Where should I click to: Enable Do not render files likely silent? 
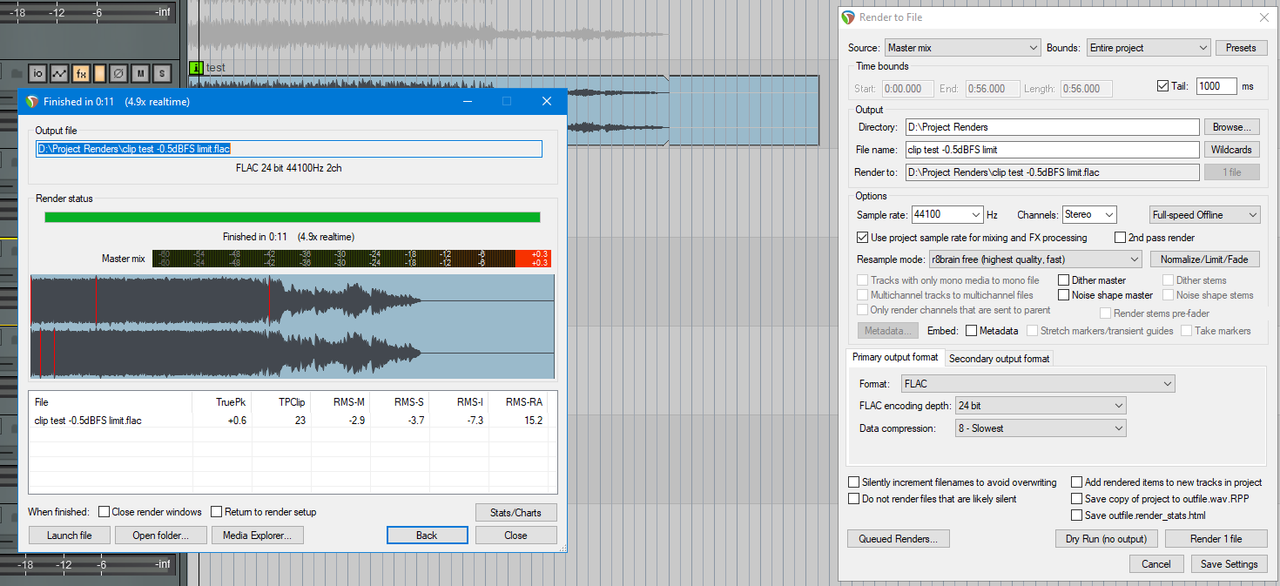click(x=854, y=498)
